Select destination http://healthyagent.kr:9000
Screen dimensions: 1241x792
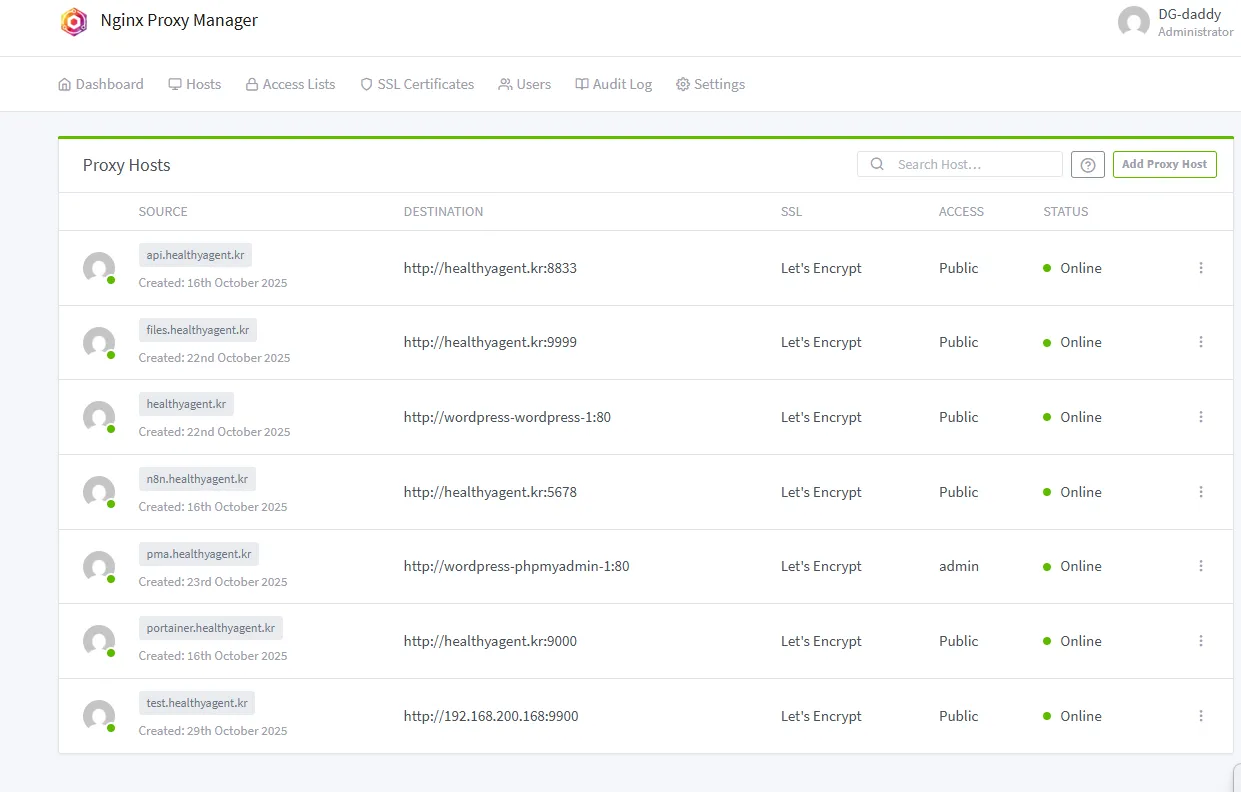[x=490, y=641]
